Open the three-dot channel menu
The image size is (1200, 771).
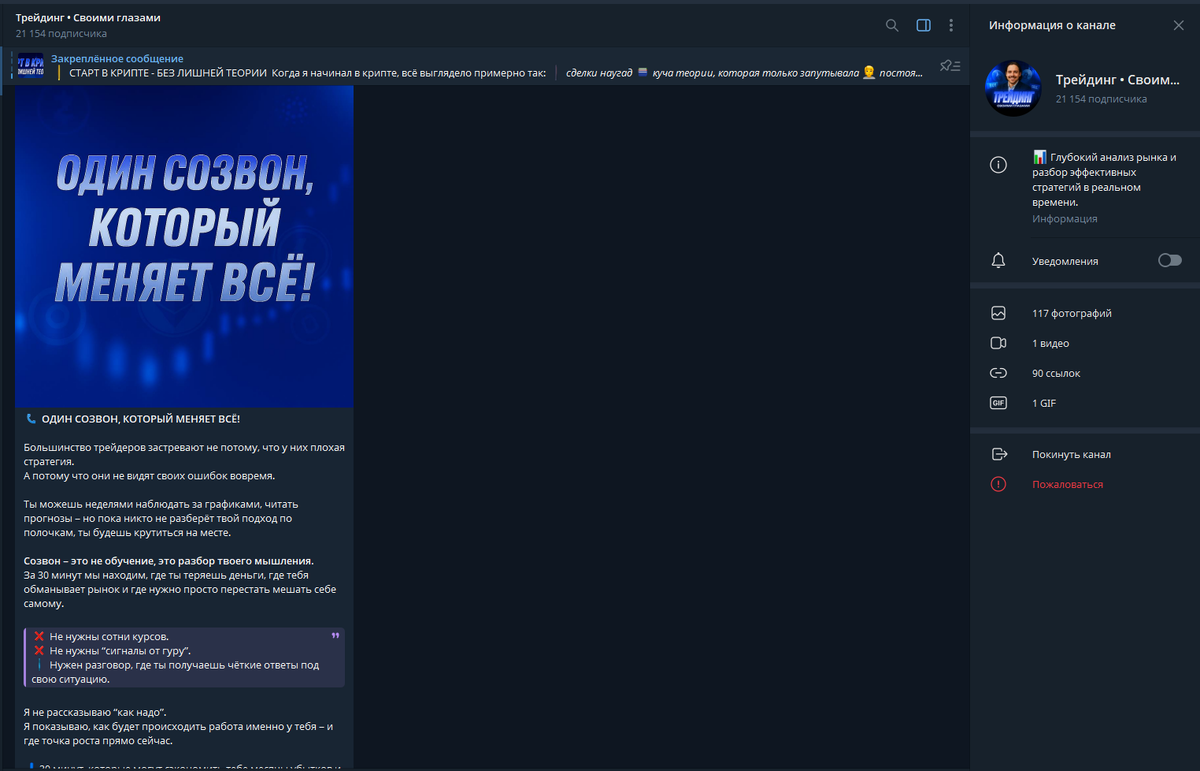tap(951, 25)
